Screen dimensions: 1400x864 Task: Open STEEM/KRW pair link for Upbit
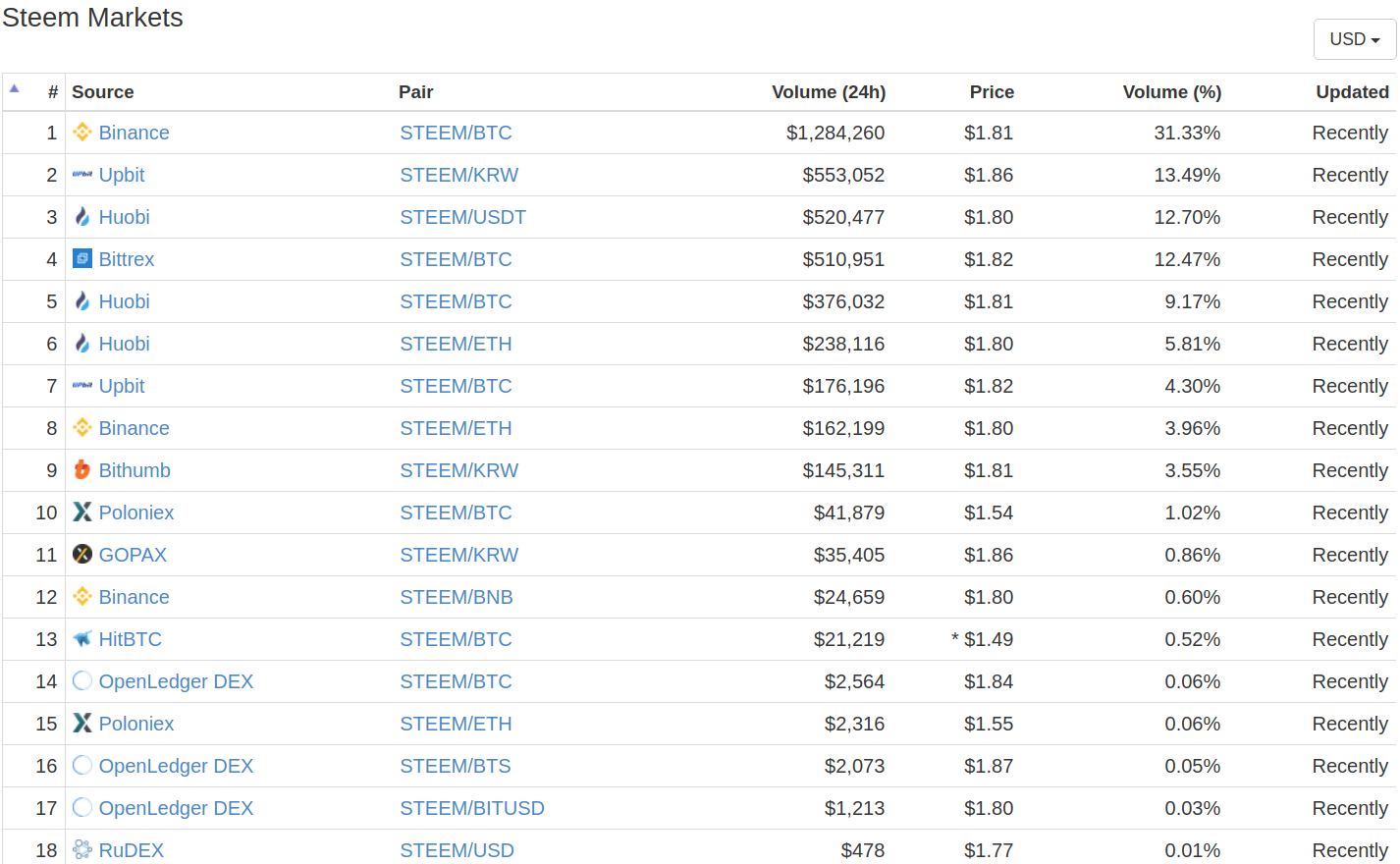(x=458, y=175)
